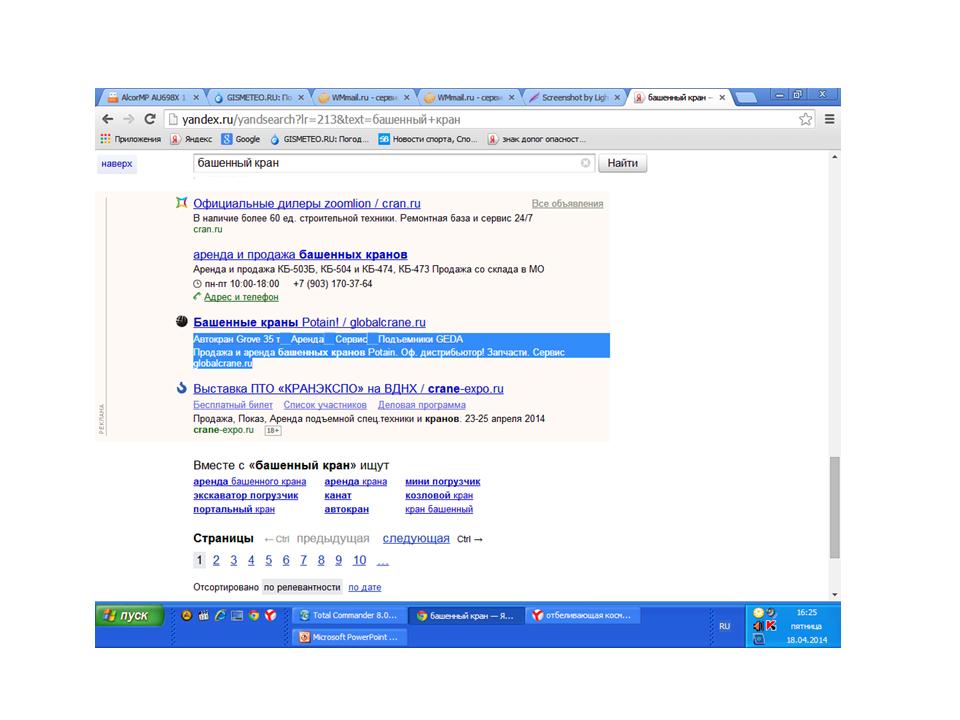Open the пуск Start button
Image resolution: width=960 pixels, height=720 pixels.
click(x=129, y=615)
